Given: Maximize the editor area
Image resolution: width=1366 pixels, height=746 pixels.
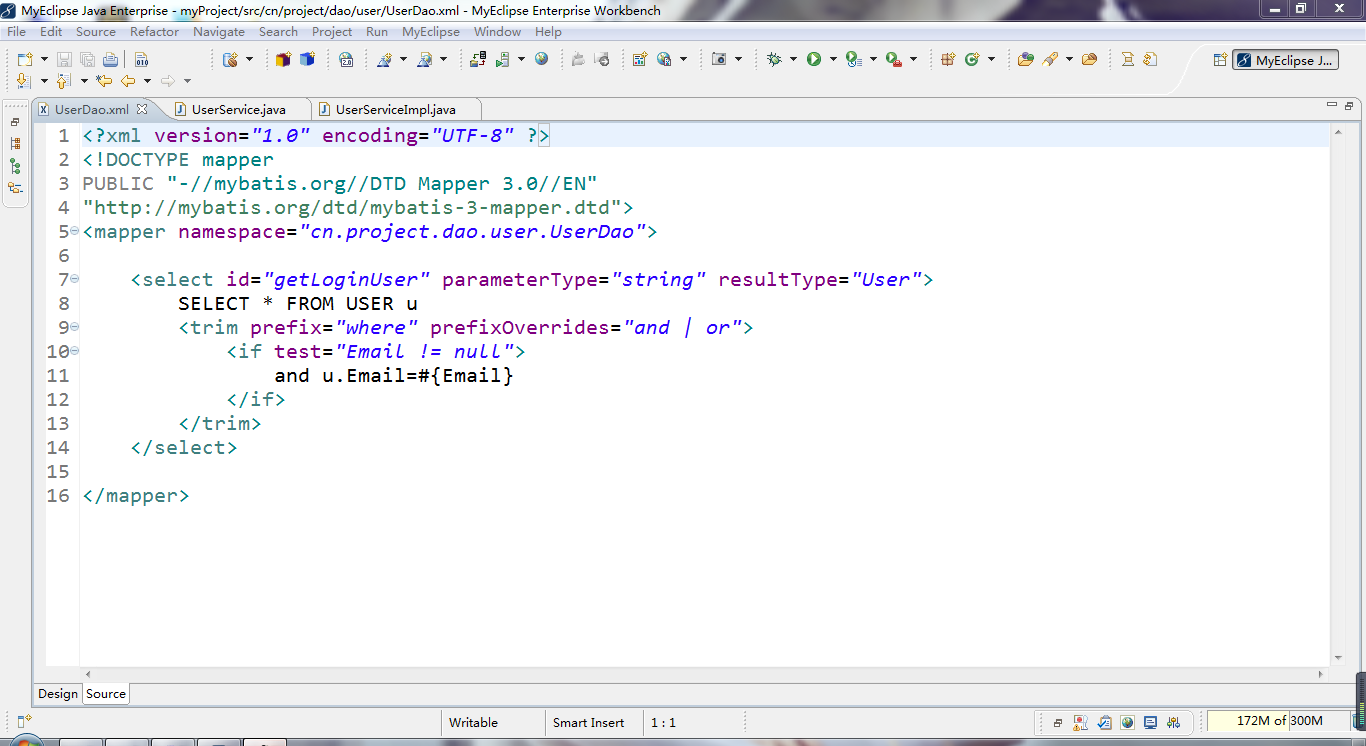Looking at the screenshot, I should point(1348,105).
